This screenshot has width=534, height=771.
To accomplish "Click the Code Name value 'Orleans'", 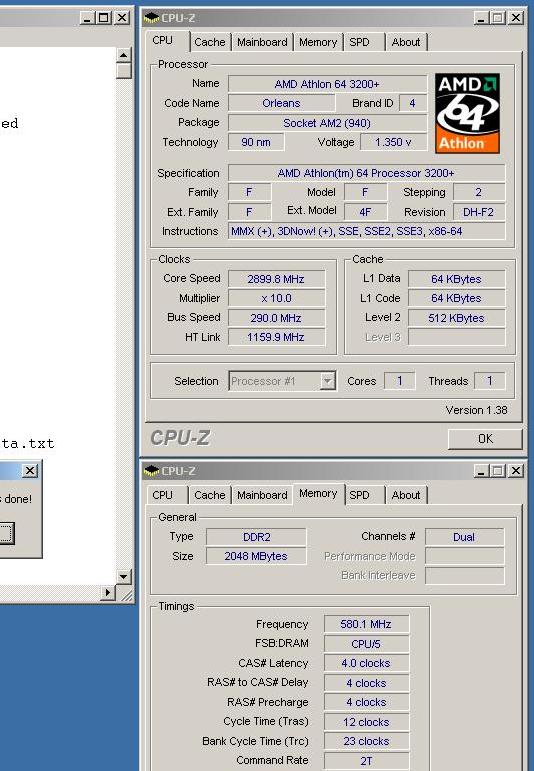I will coord(281,103).
